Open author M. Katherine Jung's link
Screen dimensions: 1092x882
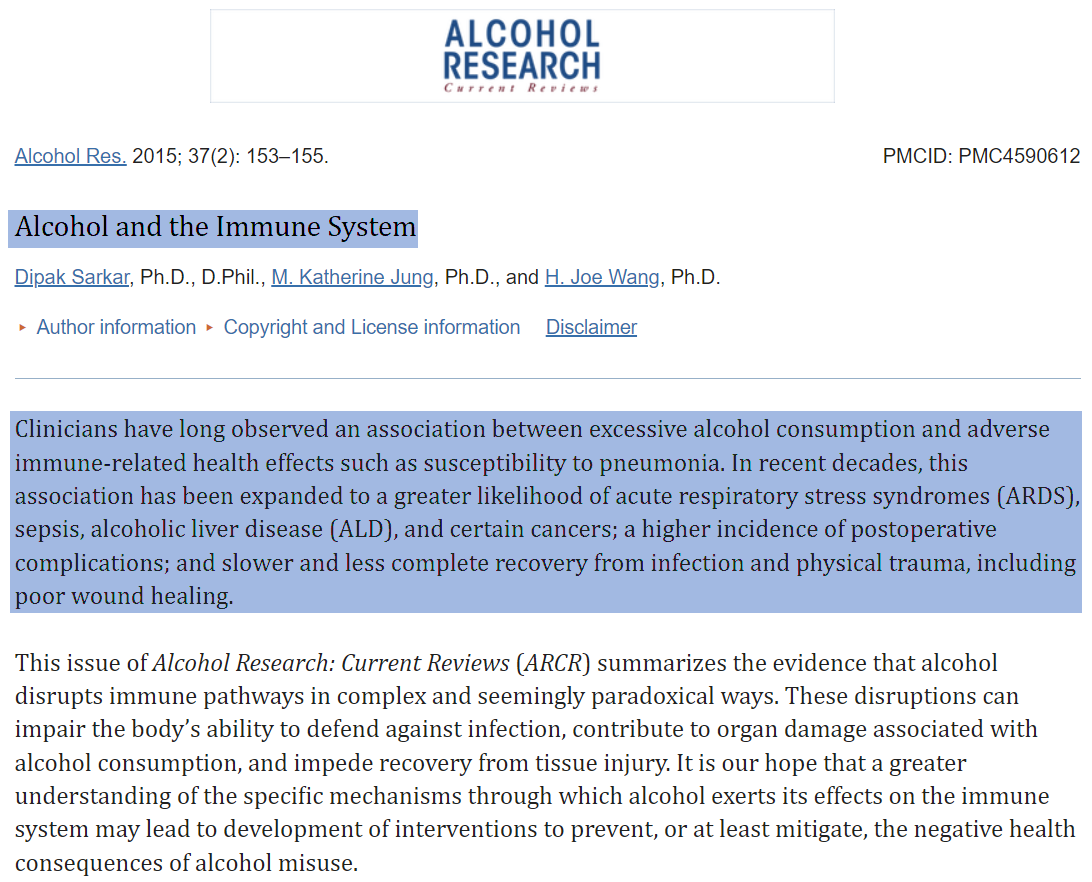pos(352,277)
